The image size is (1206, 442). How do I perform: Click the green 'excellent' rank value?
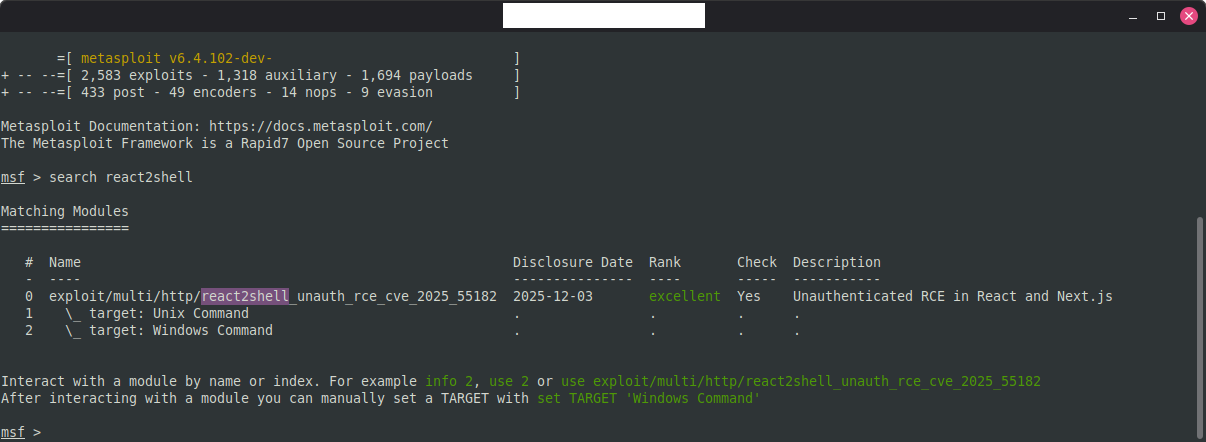[x=684, y=296]
